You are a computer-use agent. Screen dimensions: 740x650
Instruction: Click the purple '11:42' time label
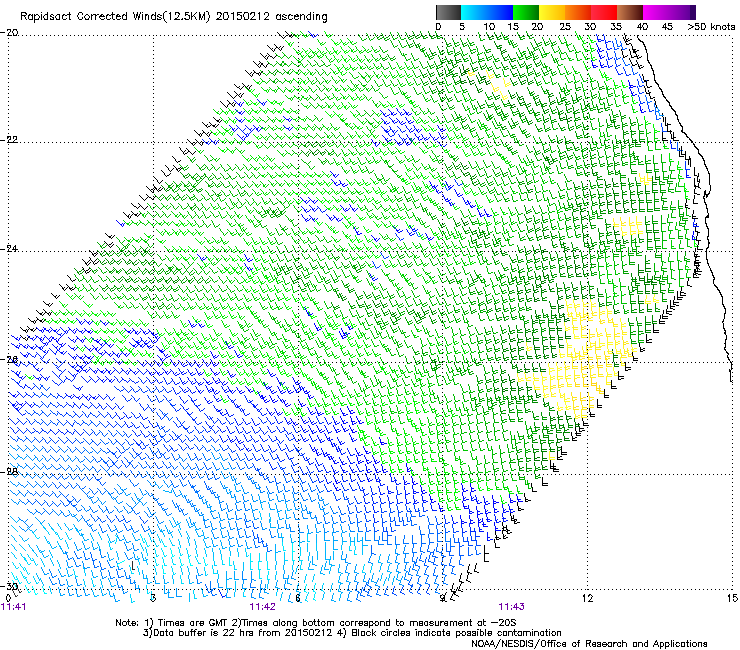(x=263, y=607)
